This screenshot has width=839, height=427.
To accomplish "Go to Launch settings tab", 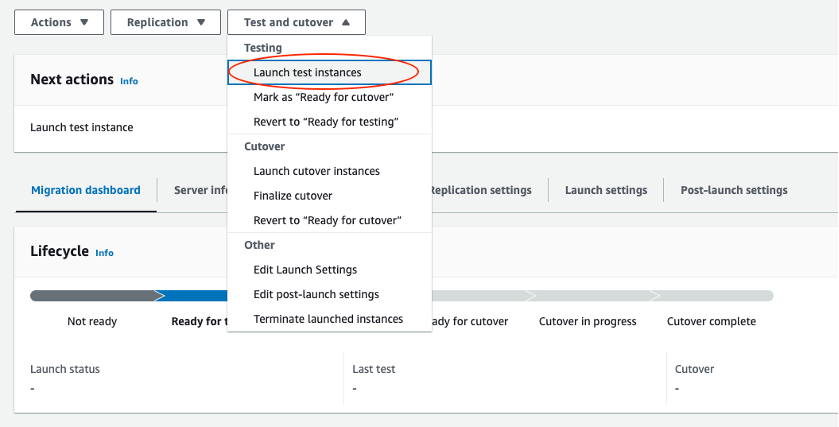I will tap(606, 190).
